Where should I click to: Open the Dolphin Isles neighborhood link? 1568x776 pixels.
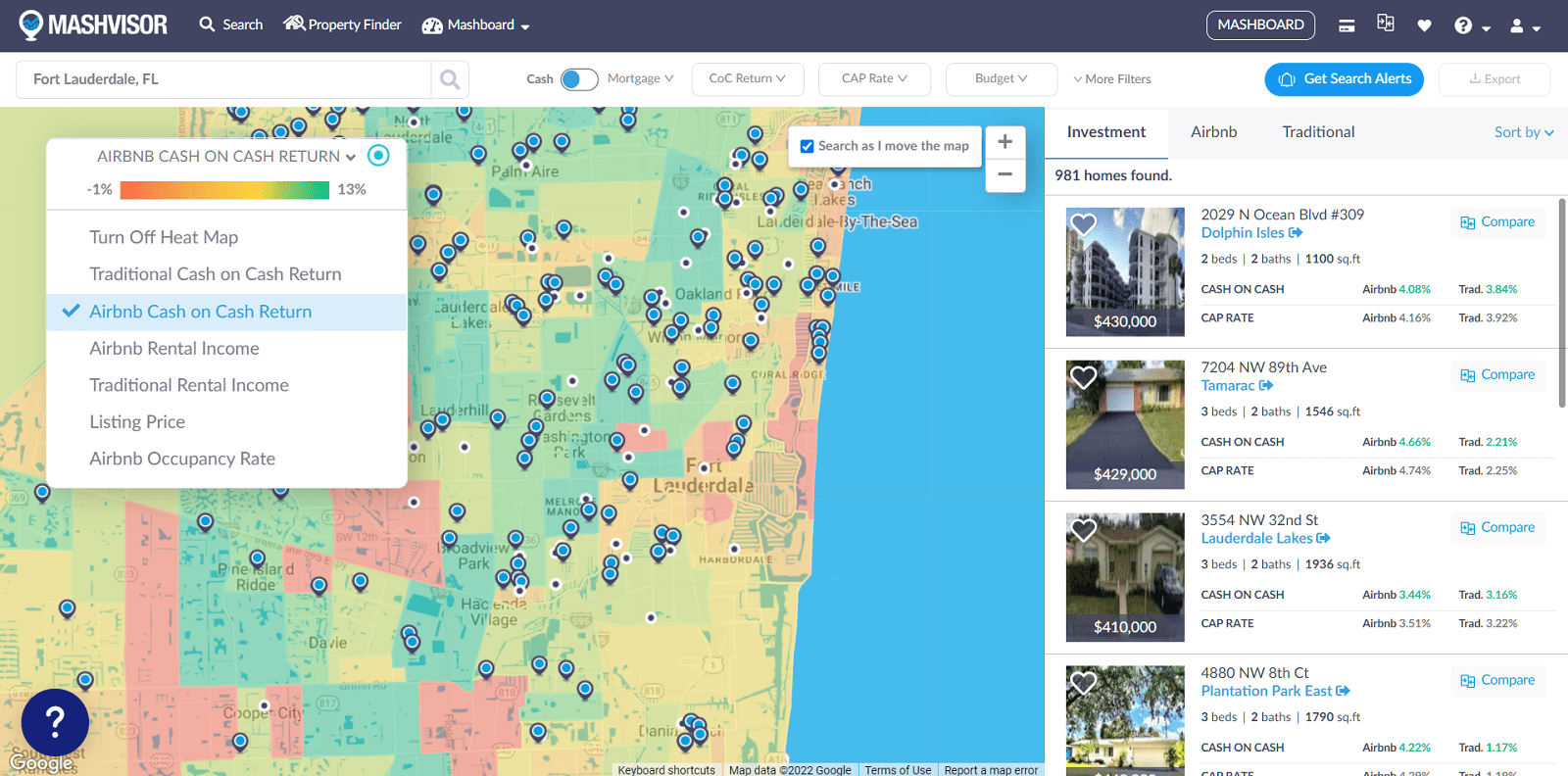[1251, 233]
